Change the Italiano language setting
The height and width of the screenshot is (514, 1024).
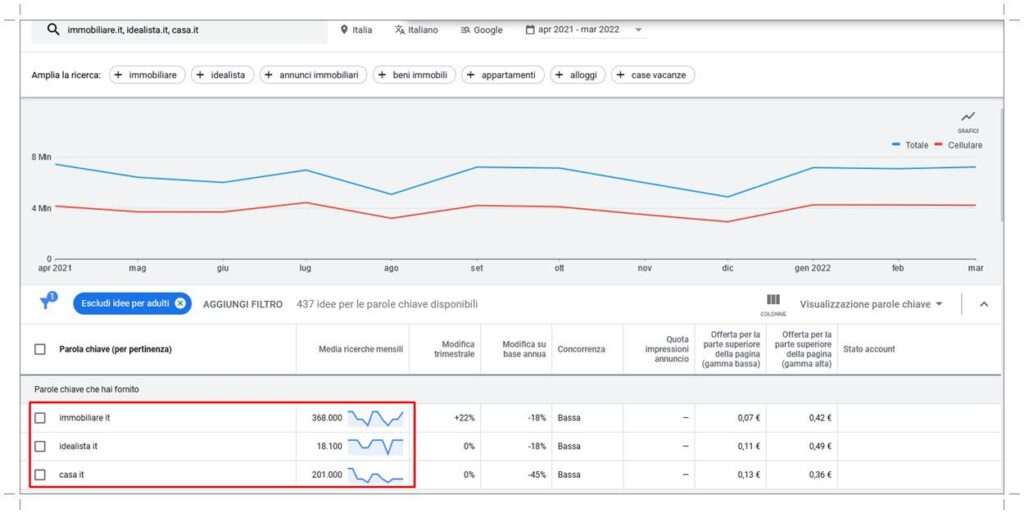pyautogui.click(x=417, y=30)
